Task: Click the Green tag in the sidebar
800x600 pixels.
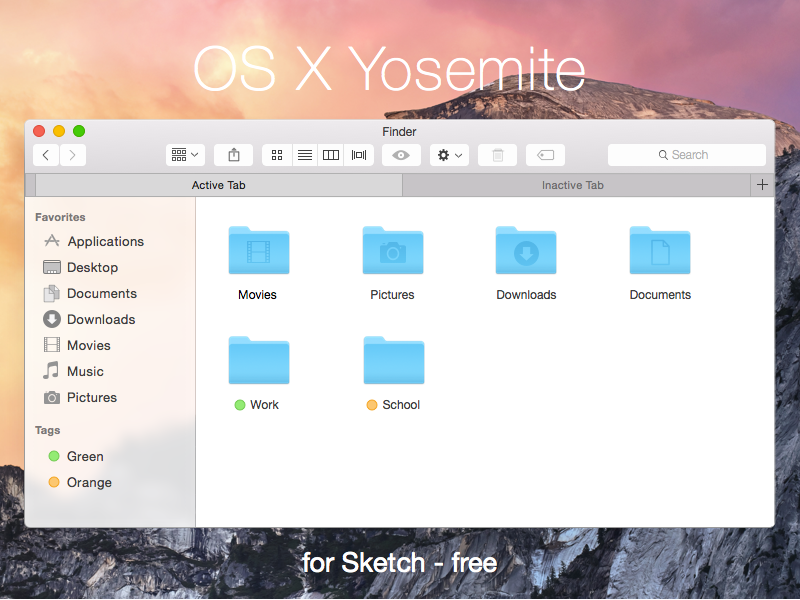Action: point(76,456)
